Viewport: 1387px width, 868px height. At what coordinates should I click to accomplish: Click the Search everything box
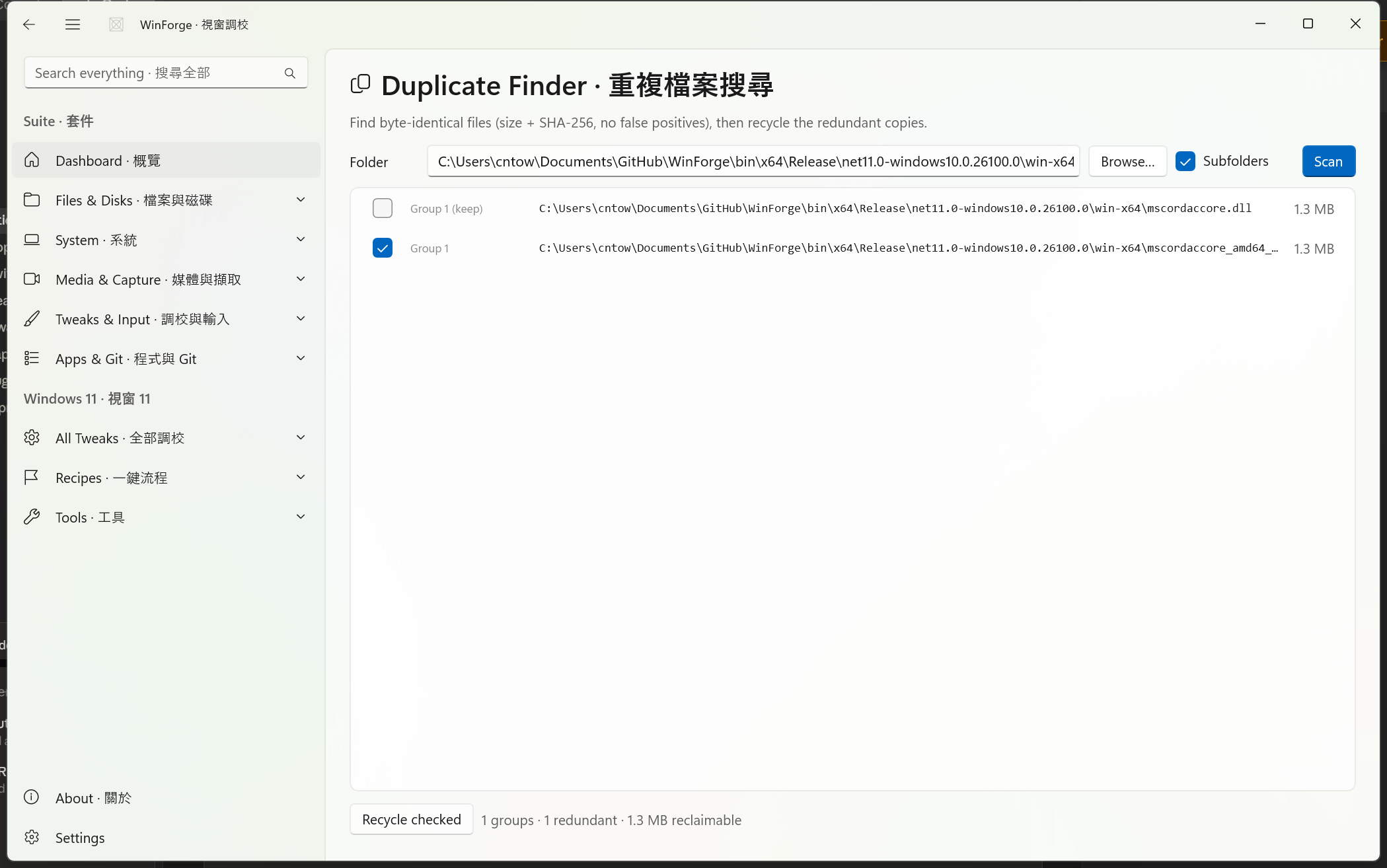(166, 73)
